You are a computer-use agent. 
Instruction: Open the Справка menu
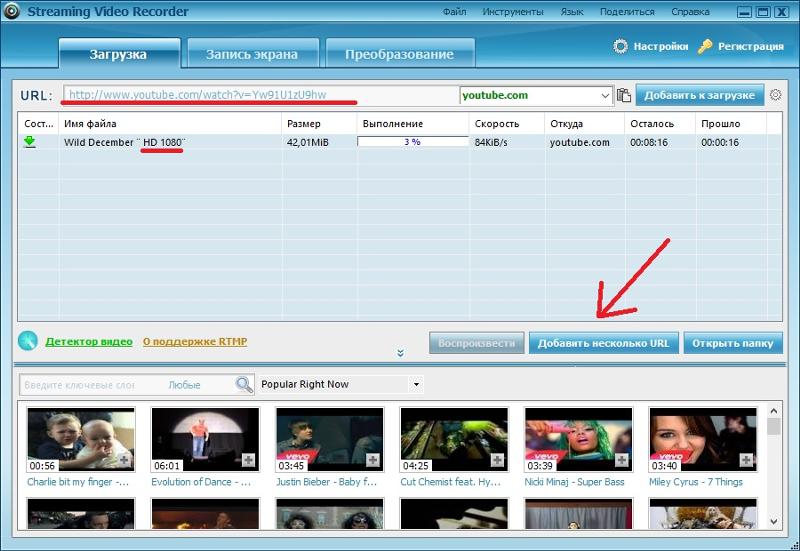click(690, 11)
